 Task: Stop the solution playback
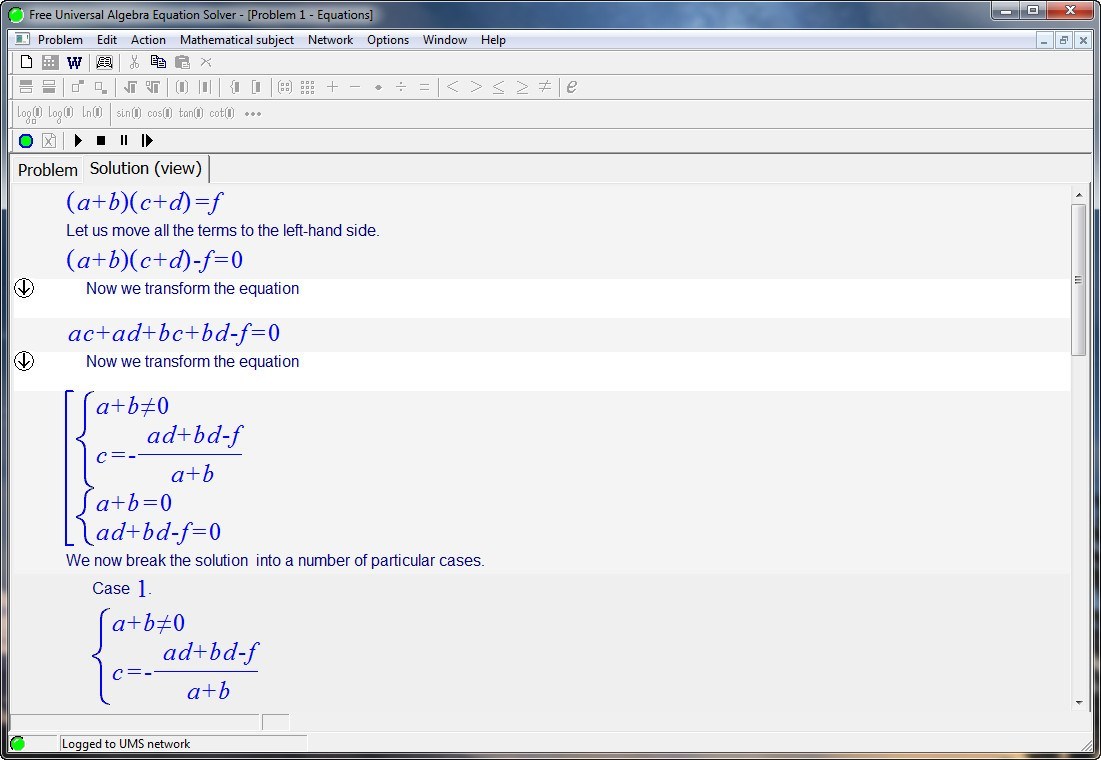(101, 141)
